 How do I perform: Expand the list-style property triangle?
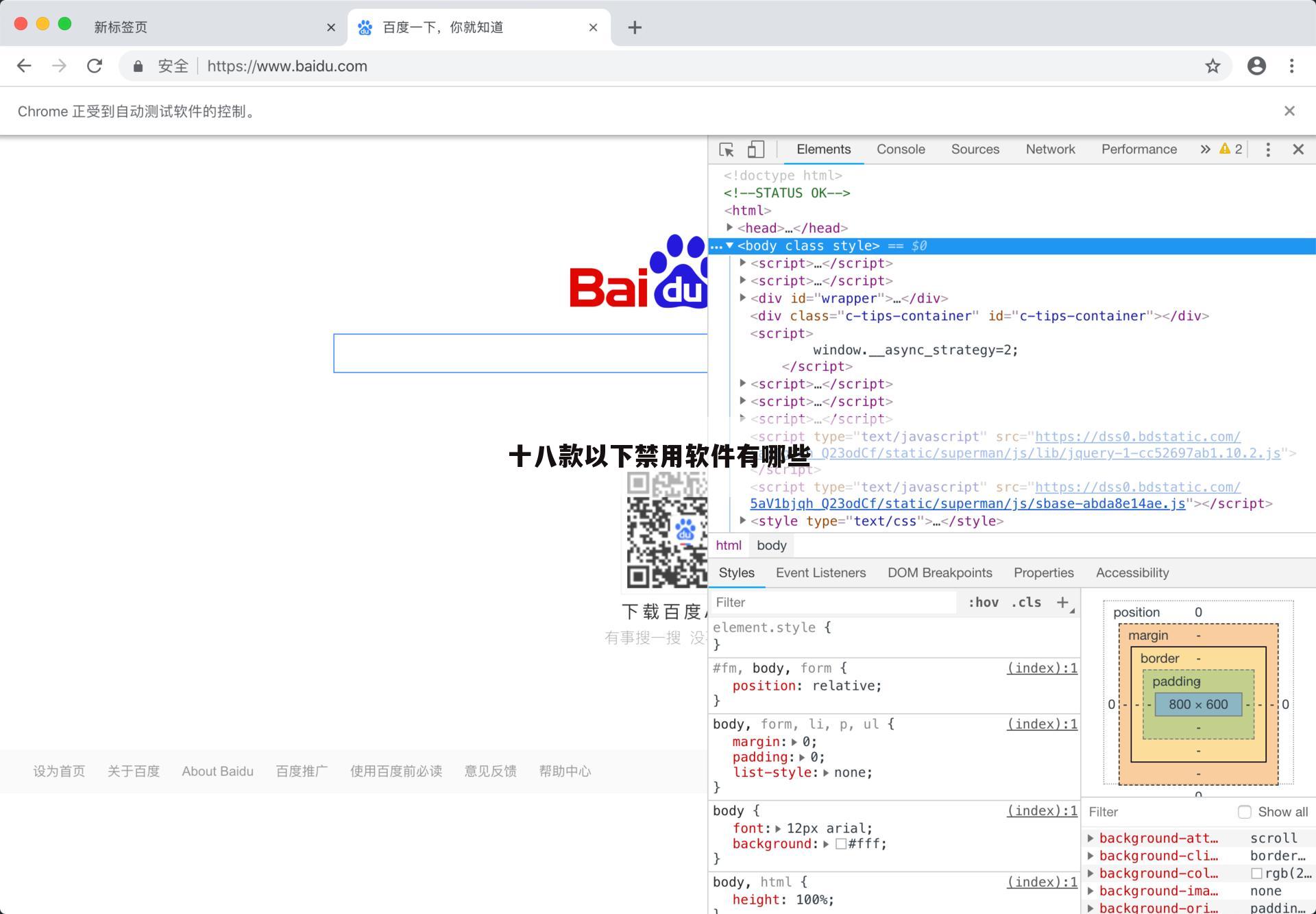(826, 773)
